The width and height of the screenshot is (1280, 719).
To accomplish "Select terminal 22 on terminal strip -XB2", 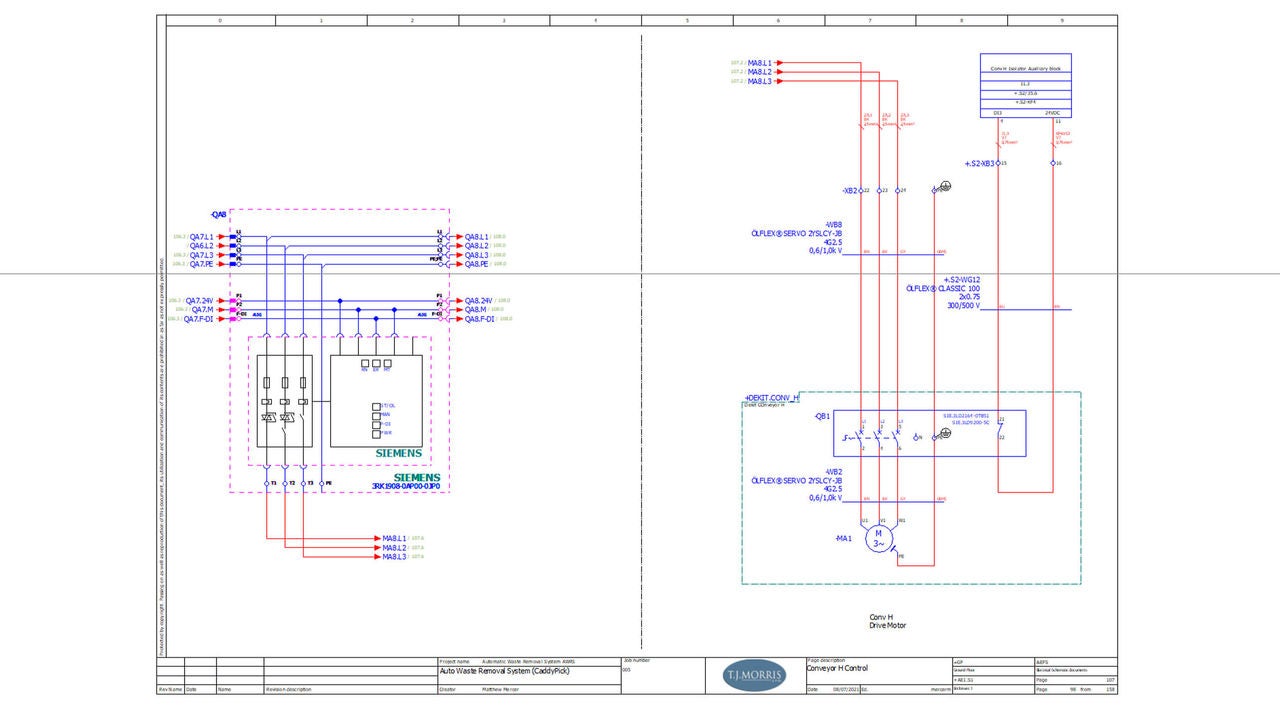I will pos(860,190).
